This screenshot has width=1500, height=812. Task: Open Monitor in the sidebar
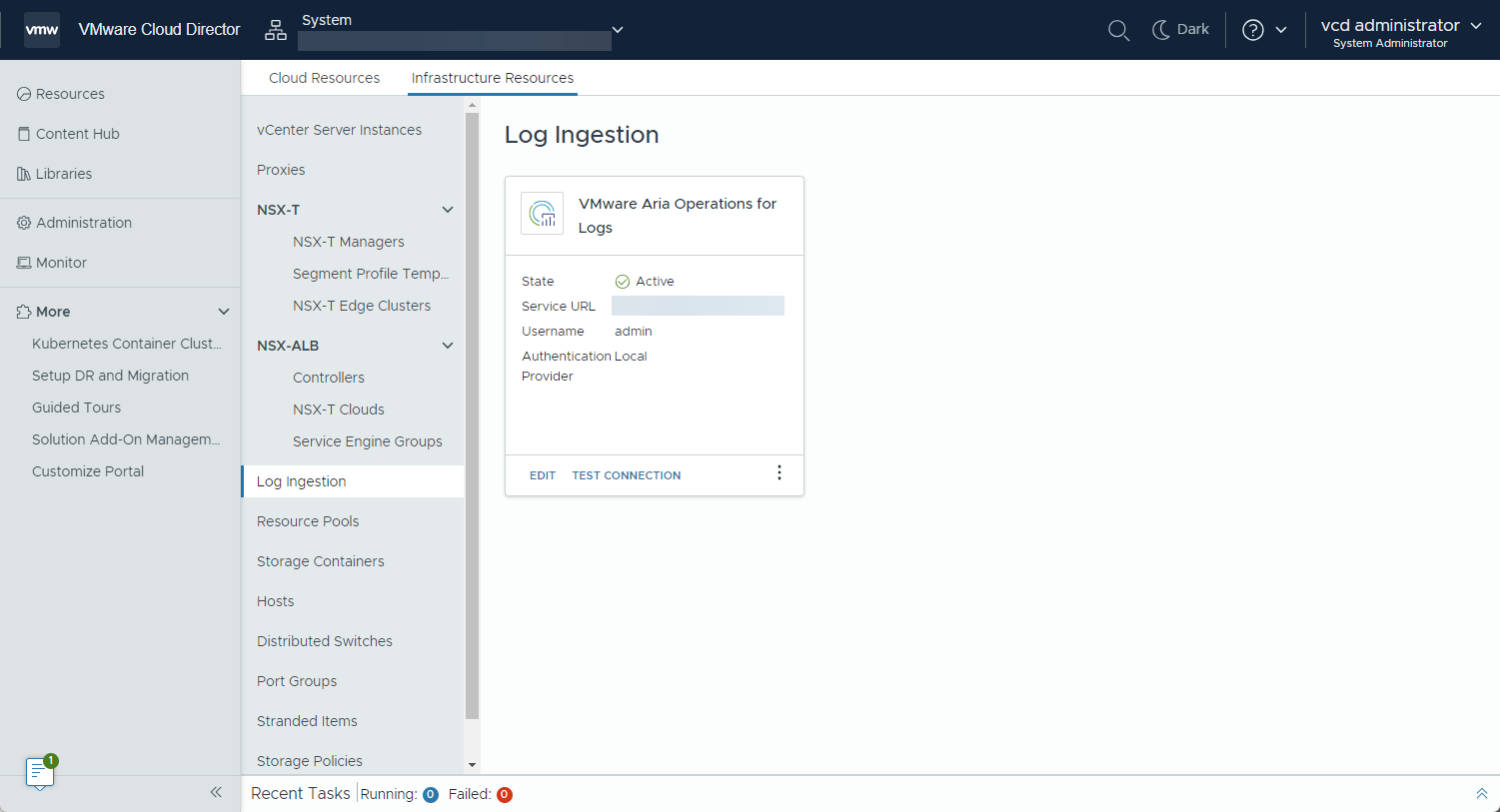pos(61,263)
